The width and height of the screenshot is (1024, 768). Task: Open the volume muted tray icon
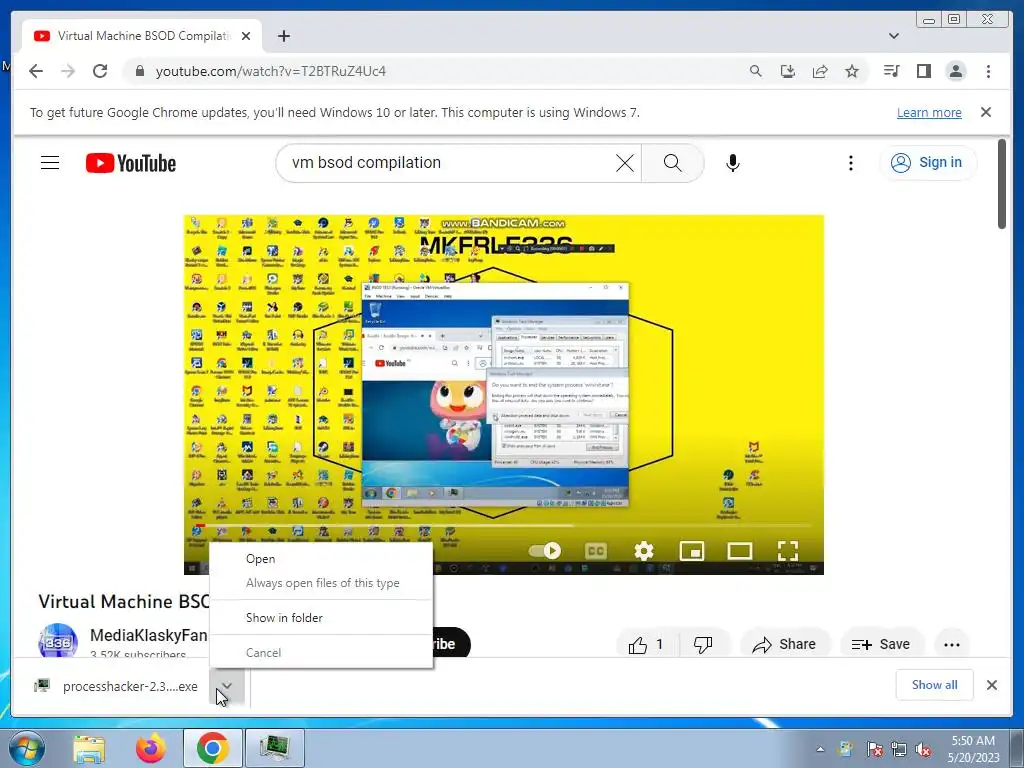coord(923,750)
